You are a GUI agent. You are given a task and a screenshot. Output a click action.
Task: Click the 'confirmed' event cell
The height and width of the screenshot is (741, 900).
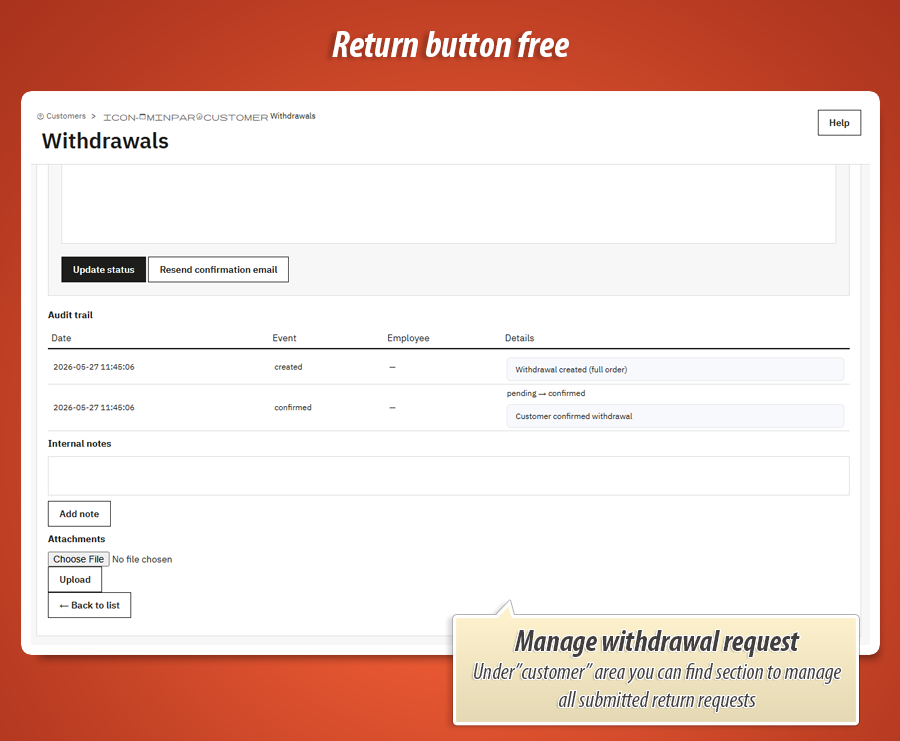point(293,408)
